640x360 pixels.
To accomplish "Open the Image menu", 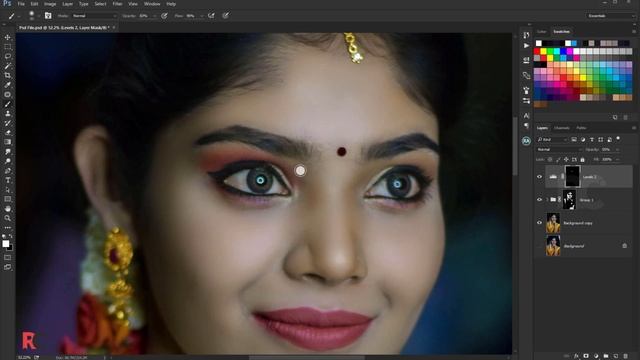I will pyautogui.click(x=50, y=4).
